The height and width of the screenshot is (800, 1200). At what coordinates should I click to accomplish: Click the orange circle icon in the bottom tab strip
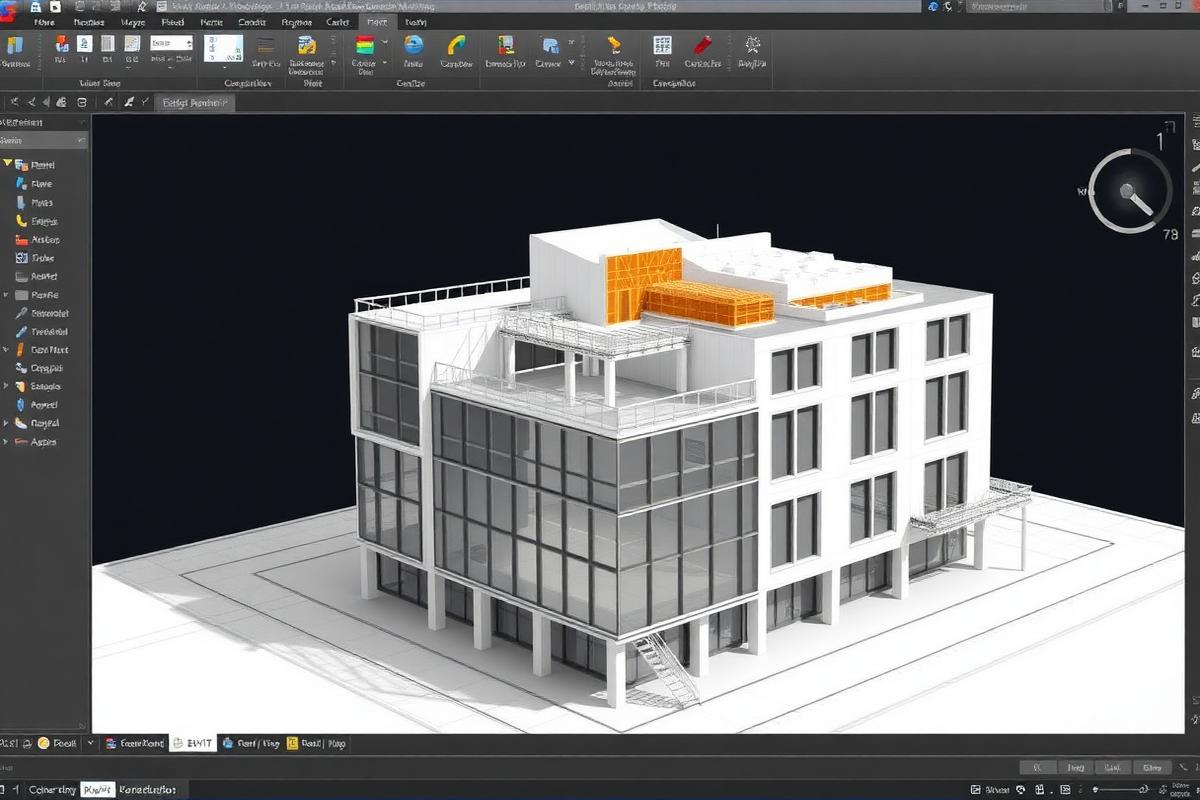[43, 744]
